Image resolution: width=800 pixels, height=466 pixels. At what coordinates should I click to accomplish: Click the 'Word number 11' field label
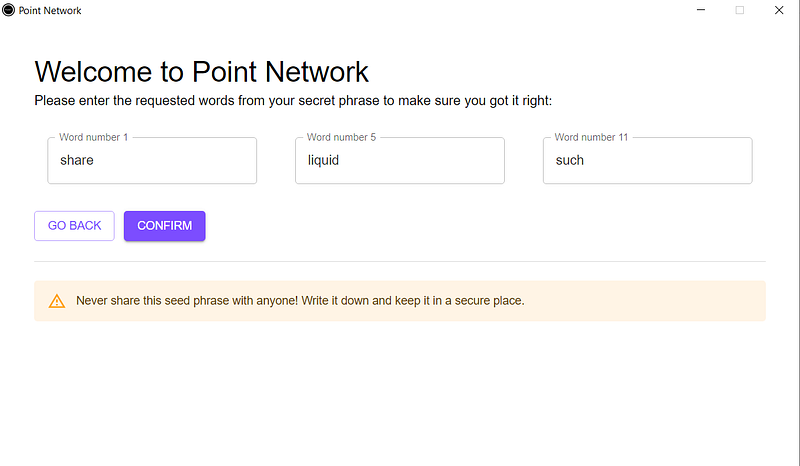pyautogui.click(x=591, y=137)
